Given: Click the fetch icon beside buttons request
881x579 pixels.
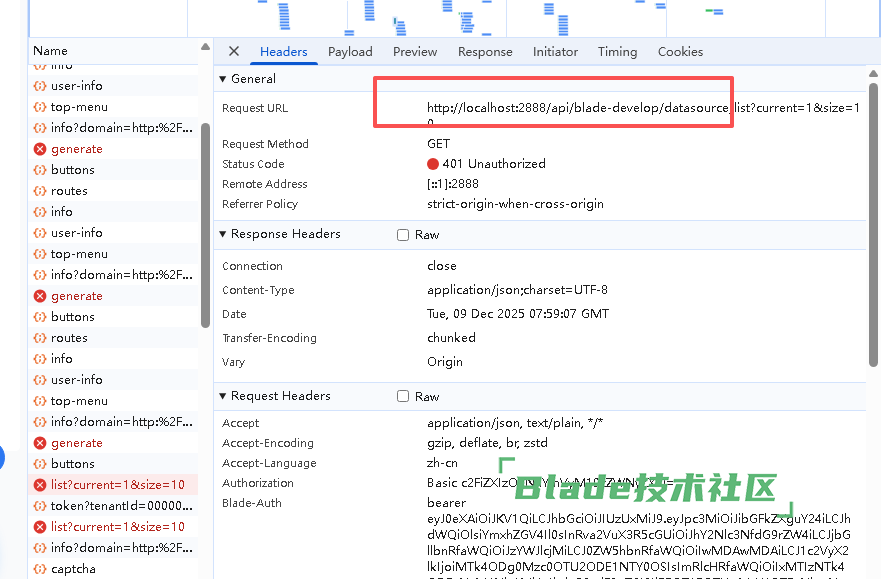Looking at the screenshot, I should (x=40, y=170).
